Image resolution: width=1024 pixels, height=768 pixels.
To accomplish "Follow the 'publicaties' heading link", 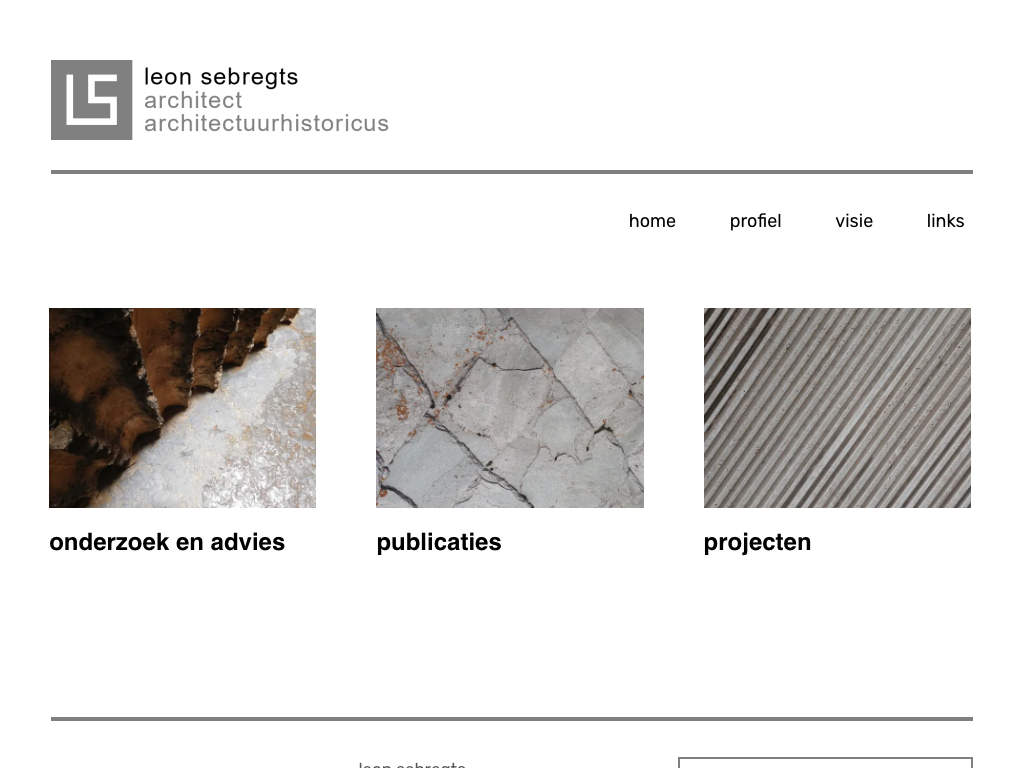I will tap(439, 543).
